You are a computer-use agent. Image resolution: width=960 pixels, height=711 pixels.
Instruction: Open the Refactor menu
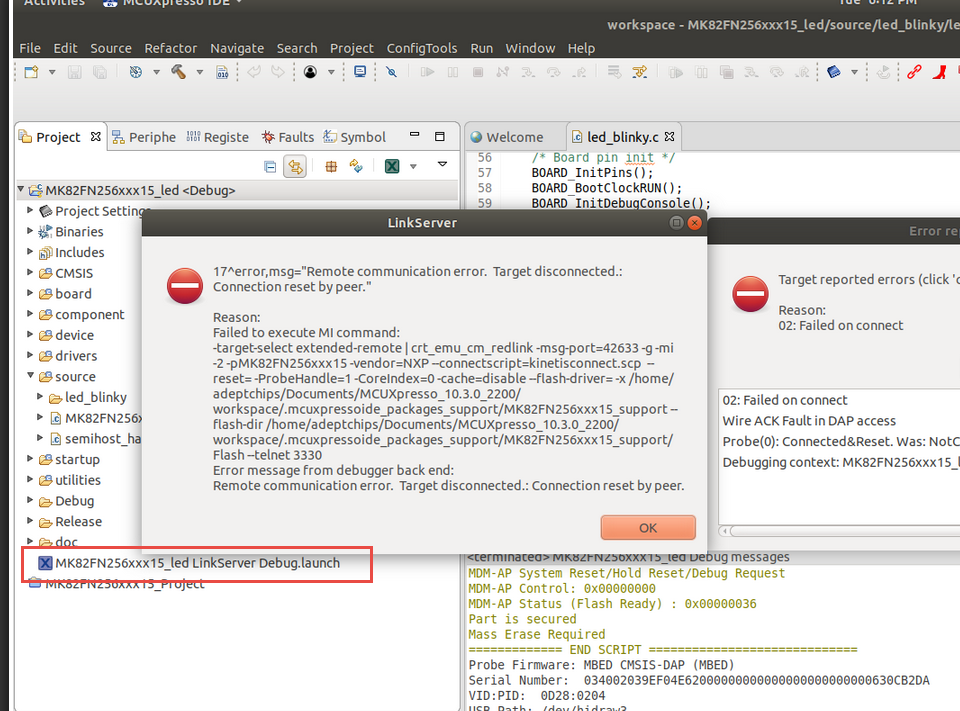pyautogui.click(x=171, y=48)
